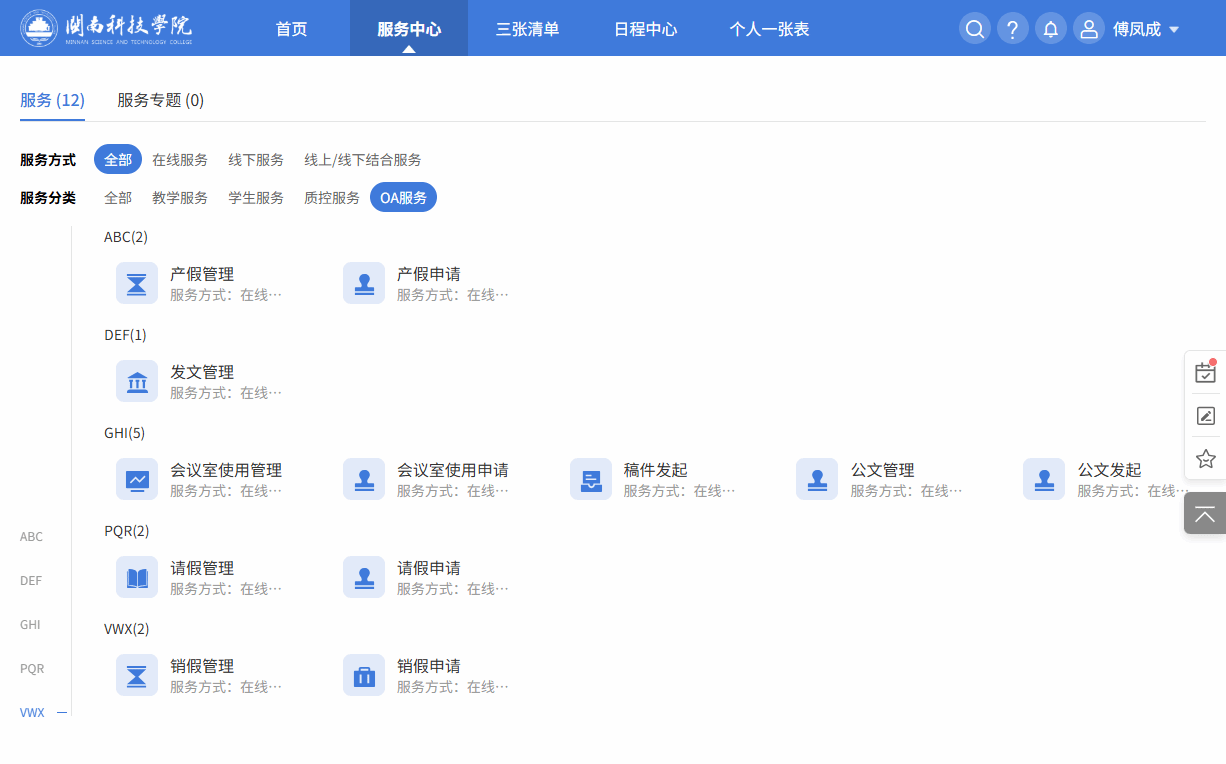Click the 销假申请 briefcase icon

(x=363, y=675)
